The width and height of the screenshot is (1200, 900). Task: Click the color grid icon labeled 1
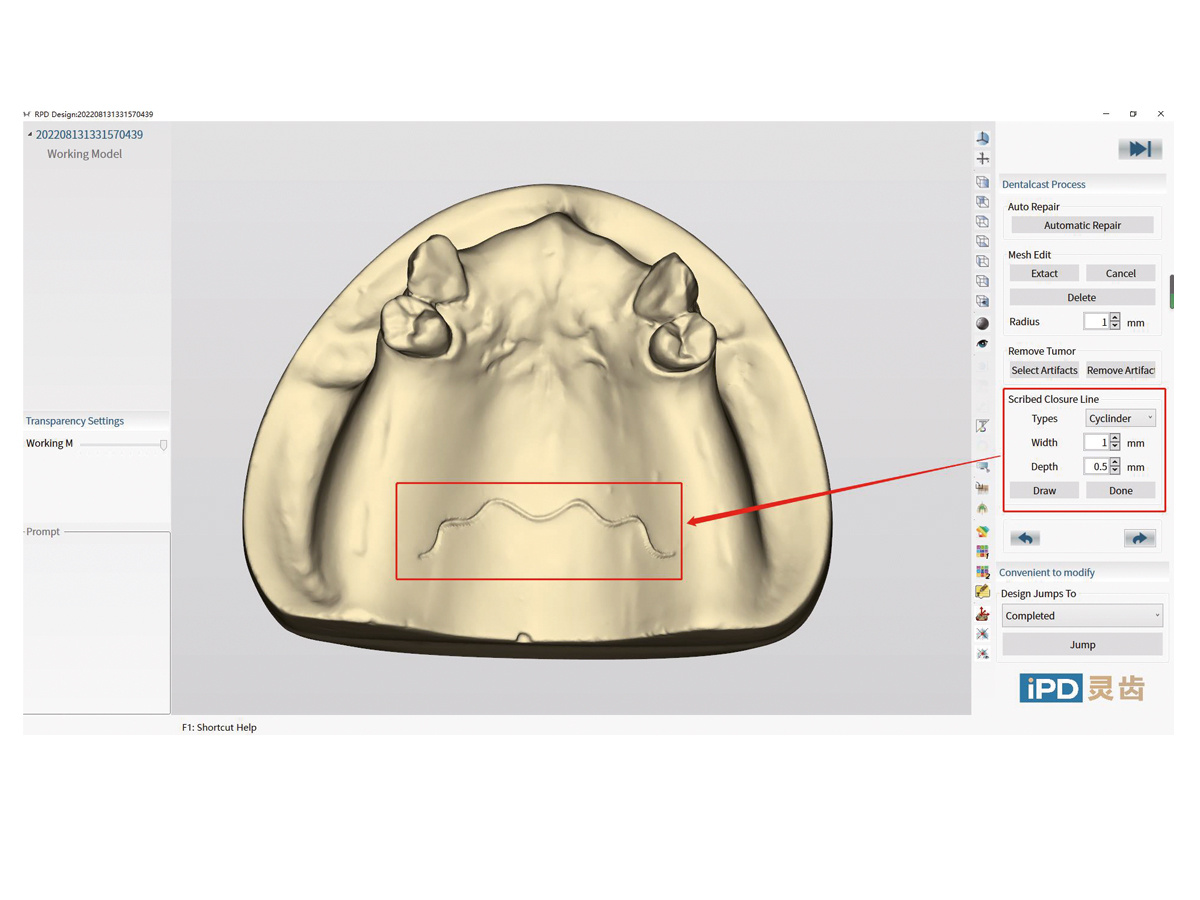tap(983, 552)
